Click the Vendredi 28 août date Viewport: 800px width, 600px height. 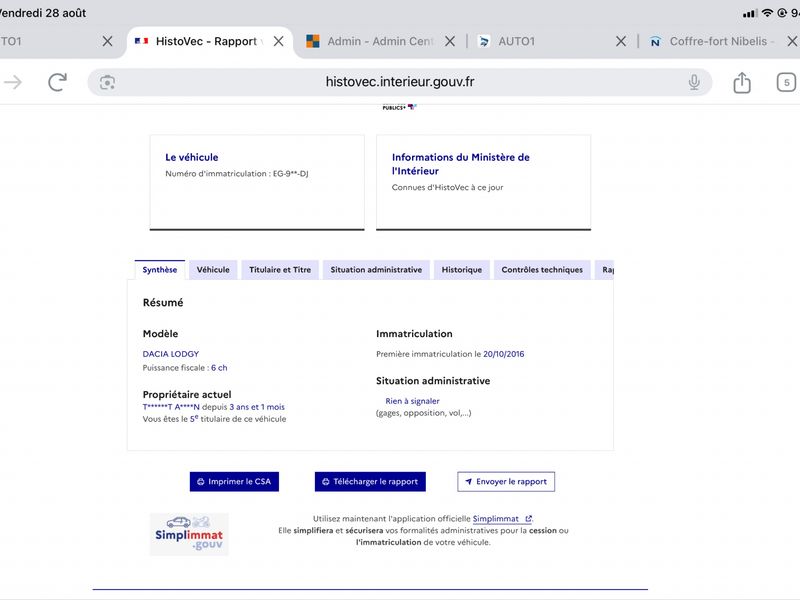point(43,13)
